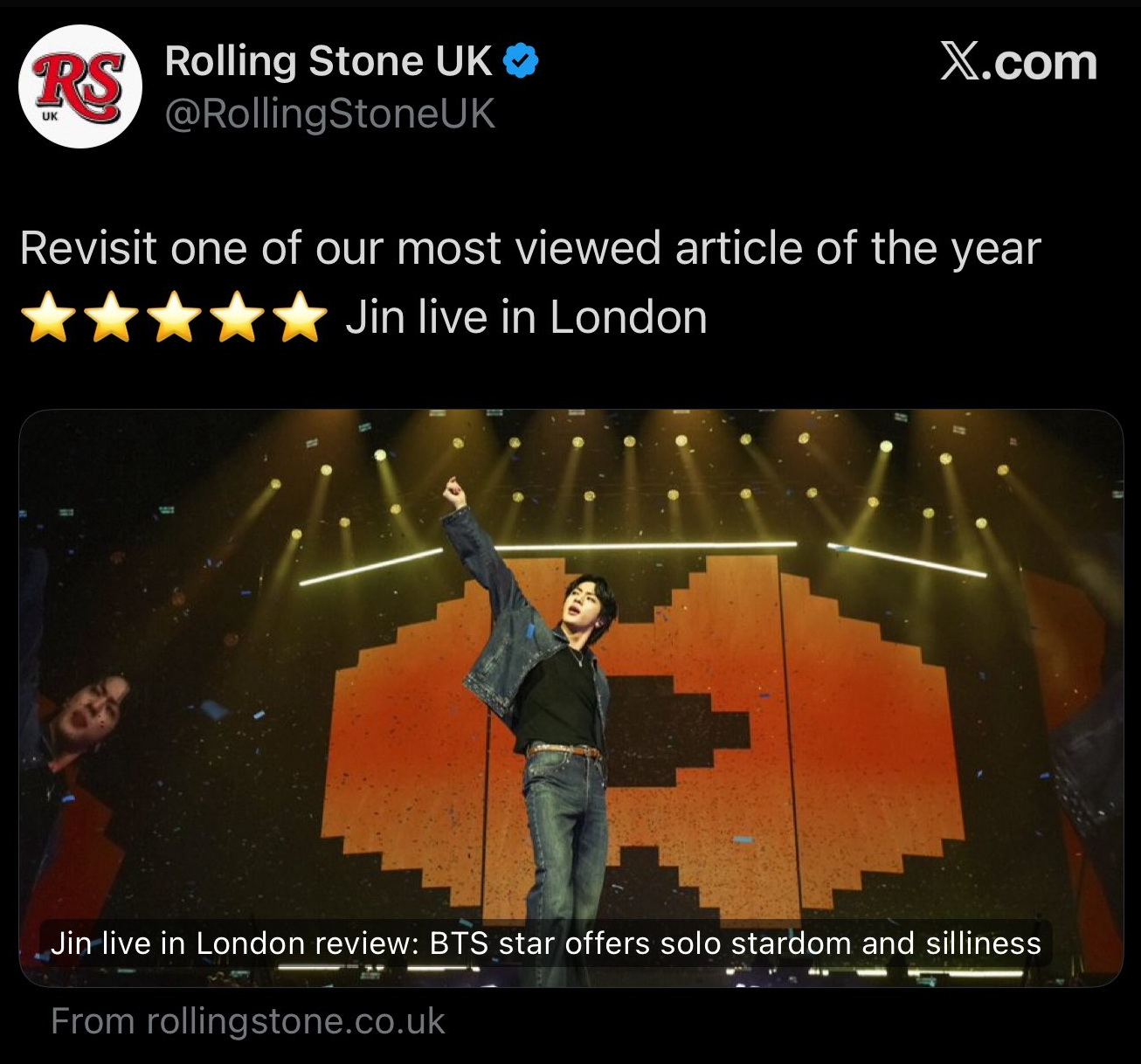Click the performer raising arm in photo

tap(543, 699)
